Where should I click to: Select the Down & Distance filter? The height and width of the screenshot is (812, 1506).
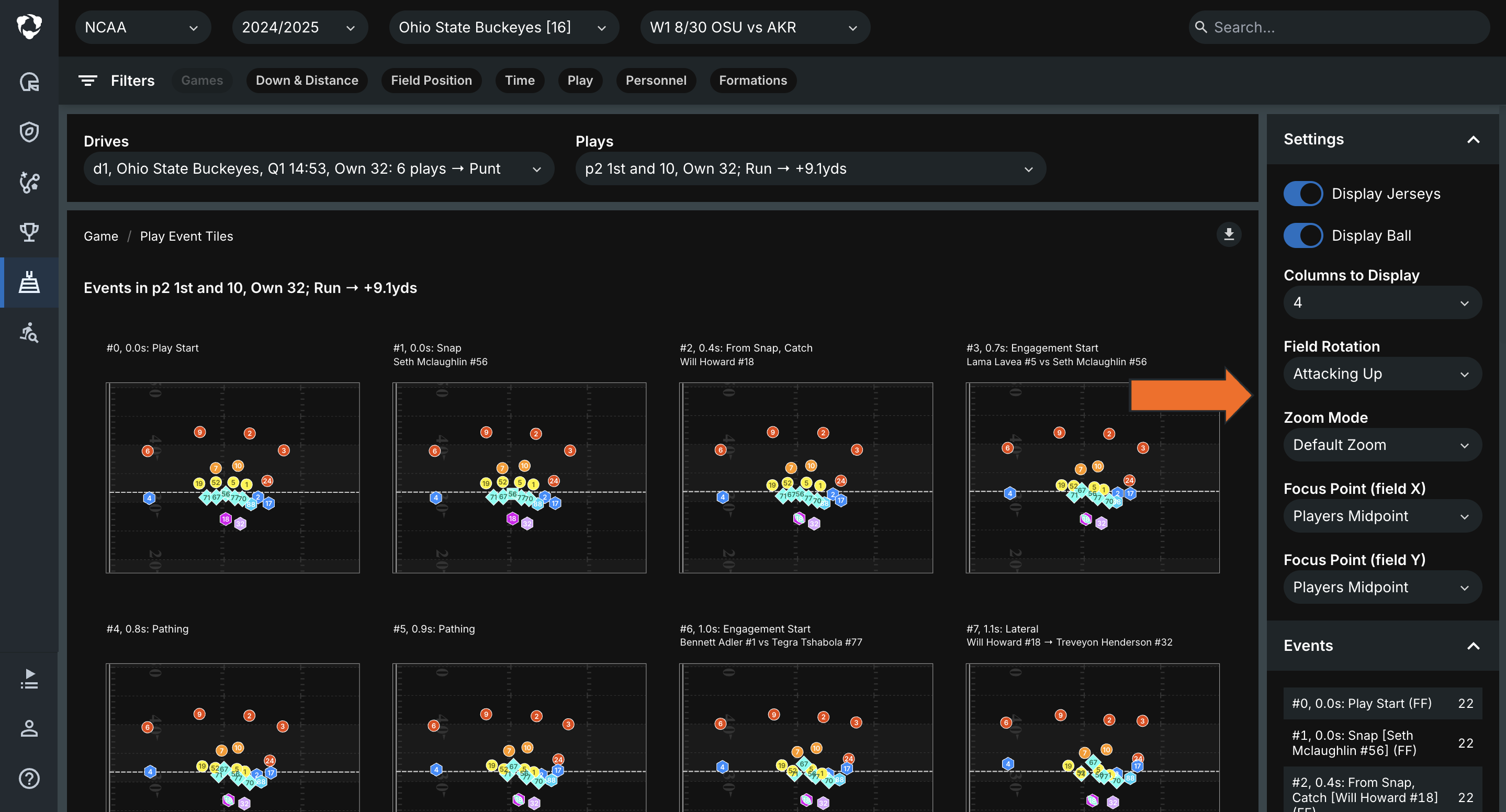307,81
